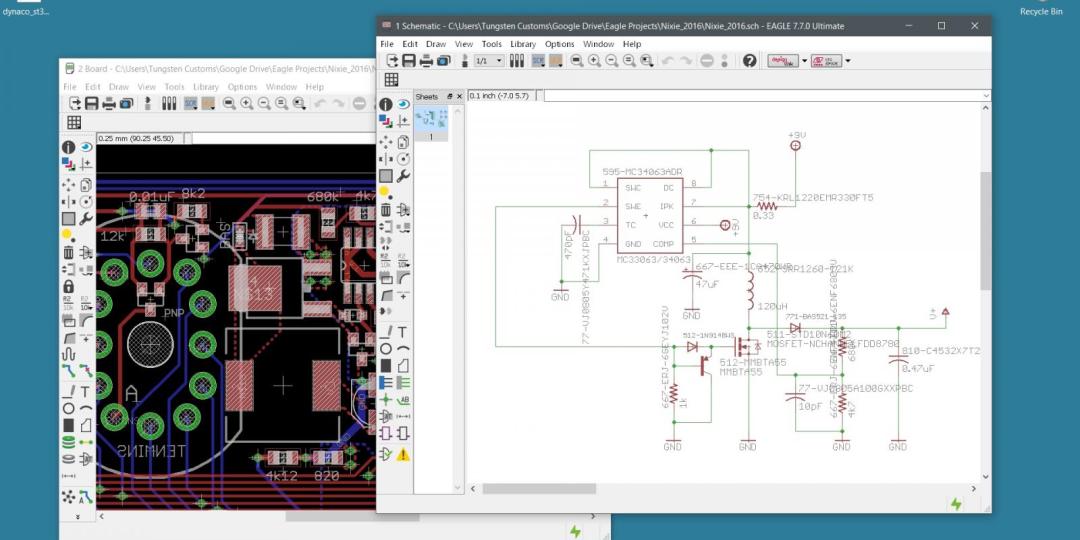
Task: Save the board with floppy icon
Action: [x=92, y=103]
